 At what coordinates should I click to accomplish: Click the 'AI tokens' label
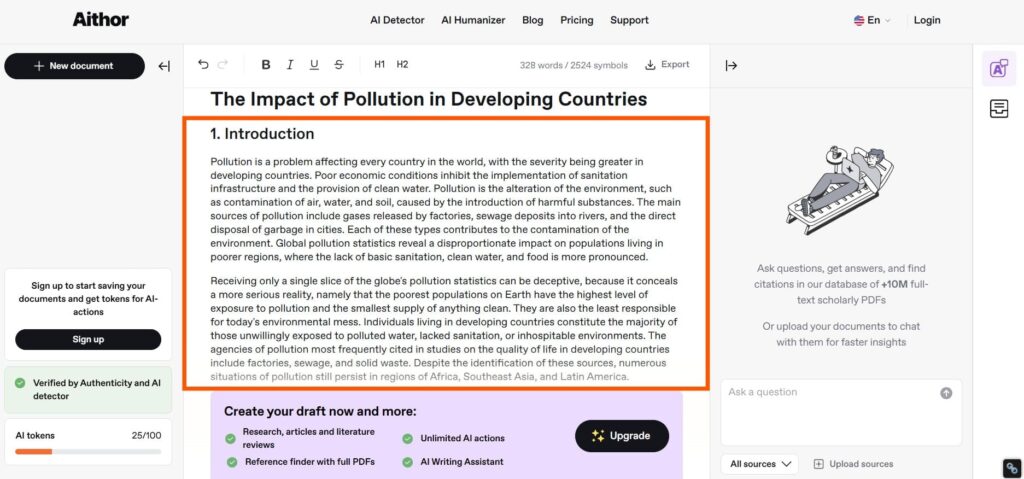(x=35, y=435)
